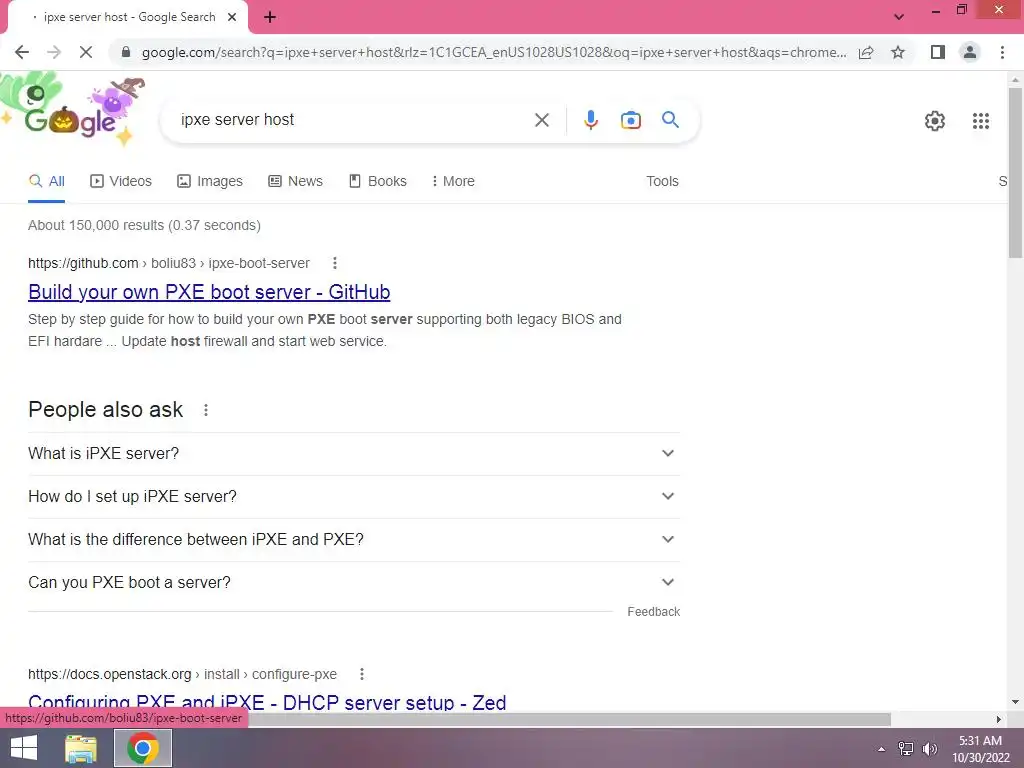The width and height of the screenshot is (1024, 768).
Task: Click the horizontal scrollbar thumb
Action: 568,719
